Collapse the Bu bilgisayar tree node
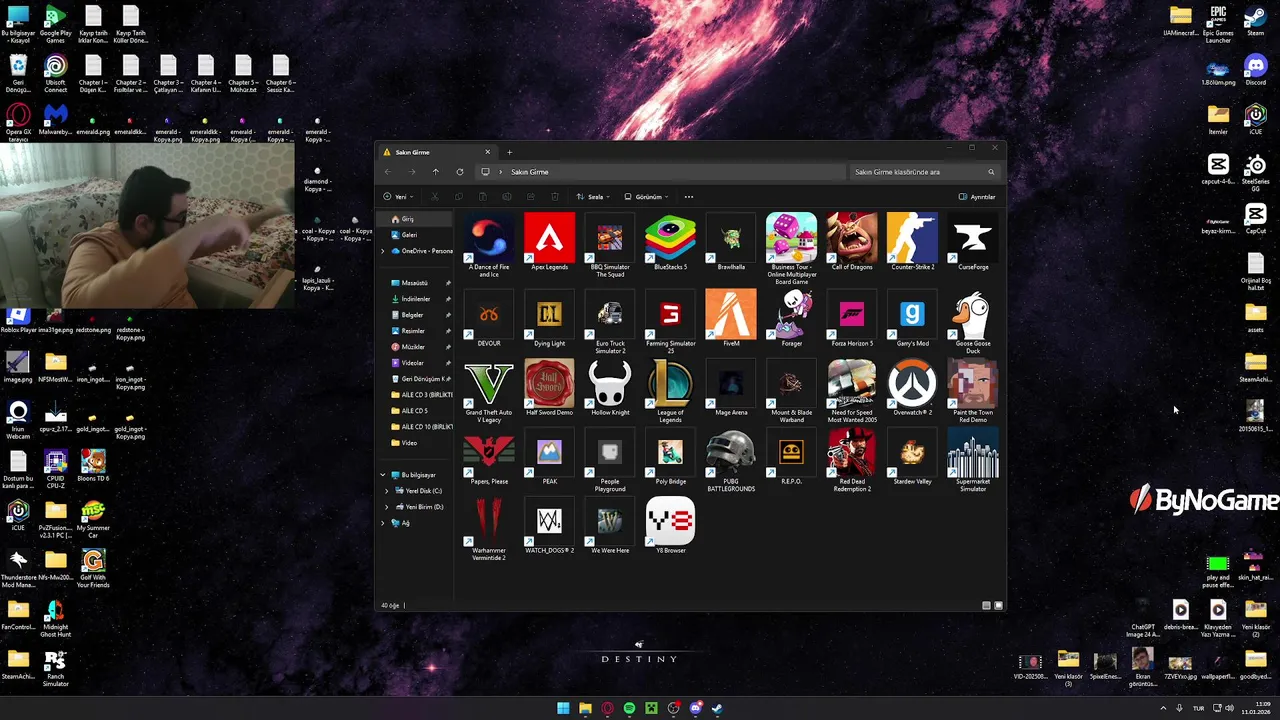This screenshot has height=720, width=1280. 383,475
